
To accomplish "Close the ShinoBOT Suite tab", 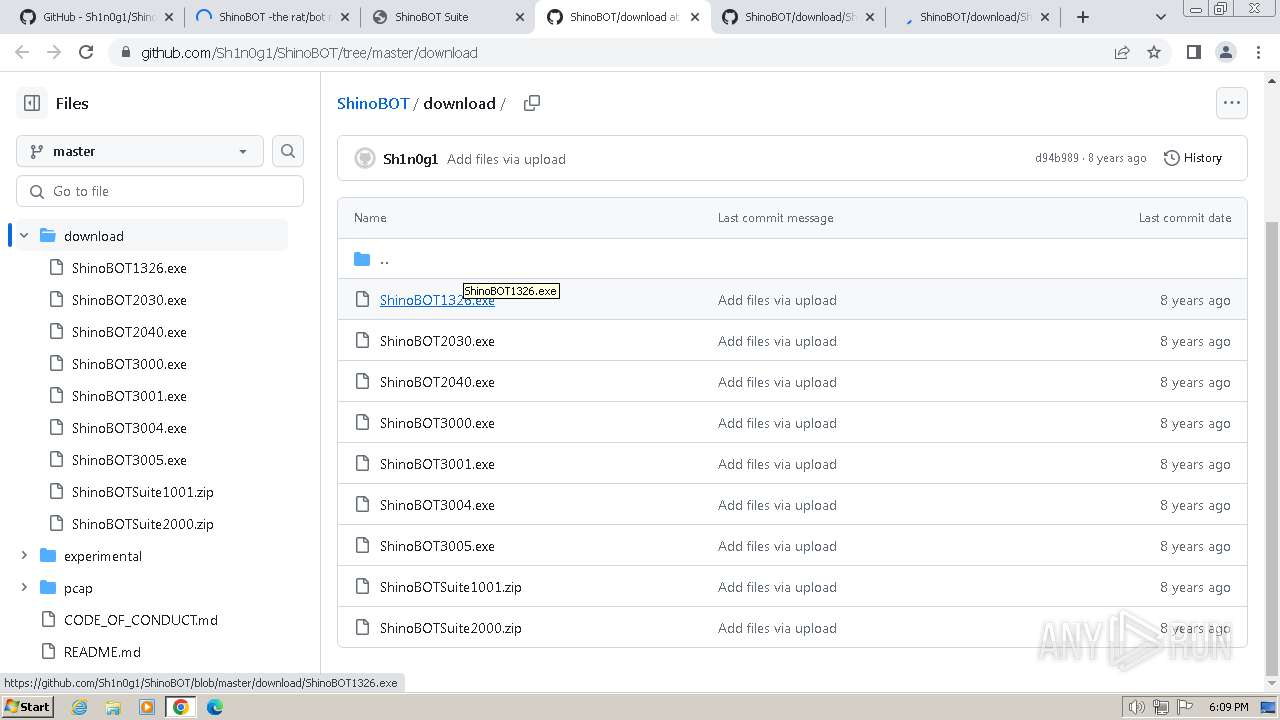I will (x=520, y=17).
